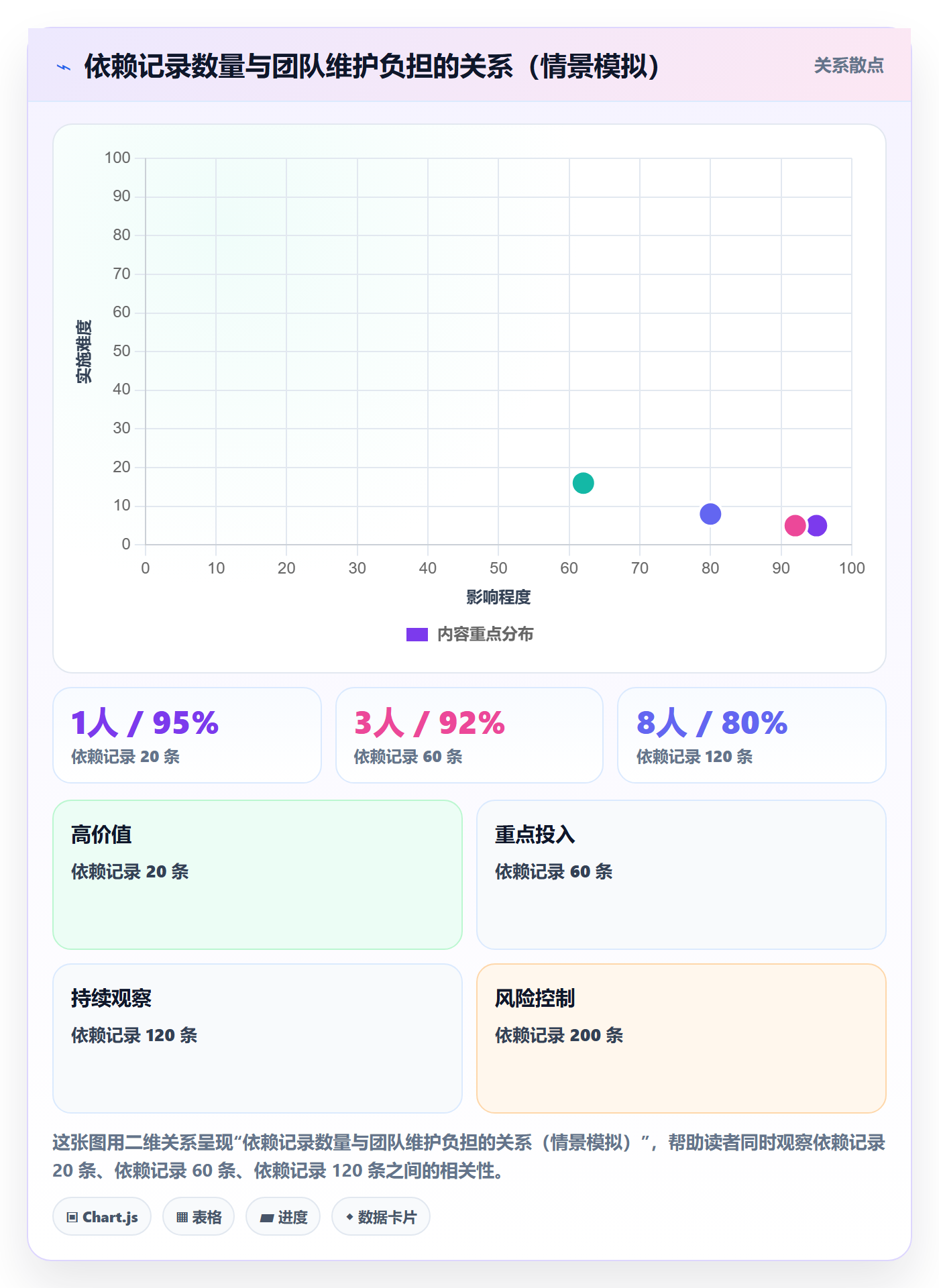The height and width of the screenshot is (1288, 939).
Task: Click the 关系散点 tag in the header
Action: tap(848, 66)
